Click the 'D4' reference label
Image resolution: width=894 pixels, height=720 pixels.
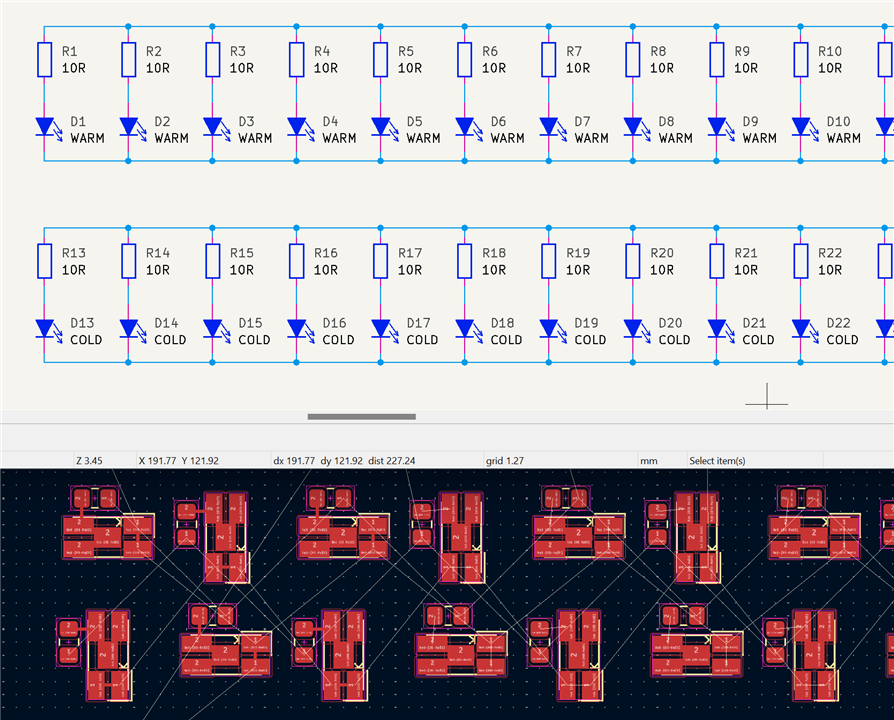(330, 121)
